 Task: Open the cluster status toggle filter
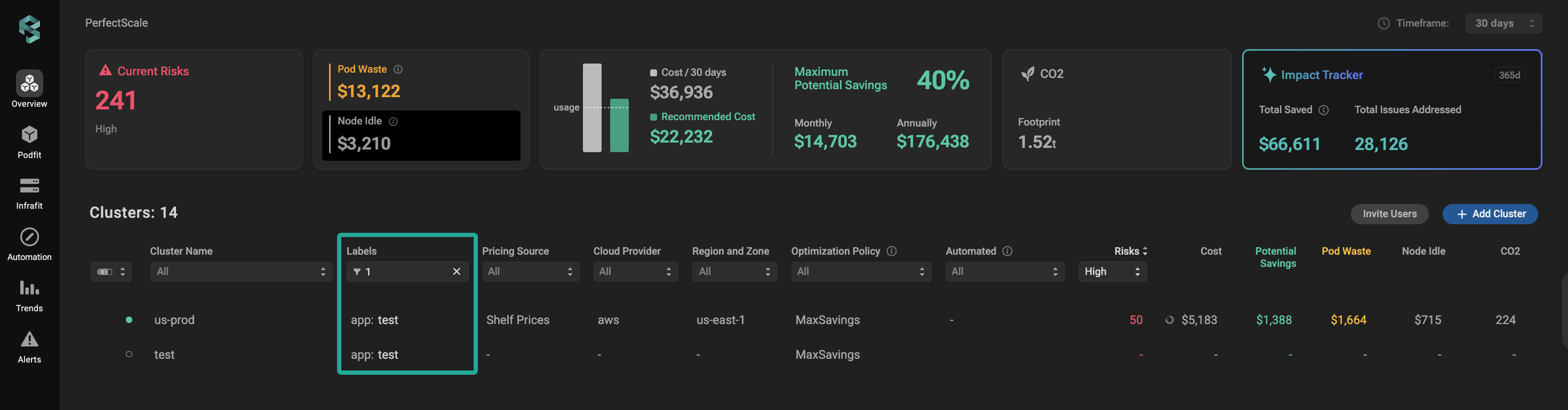(x=111, y=272)
